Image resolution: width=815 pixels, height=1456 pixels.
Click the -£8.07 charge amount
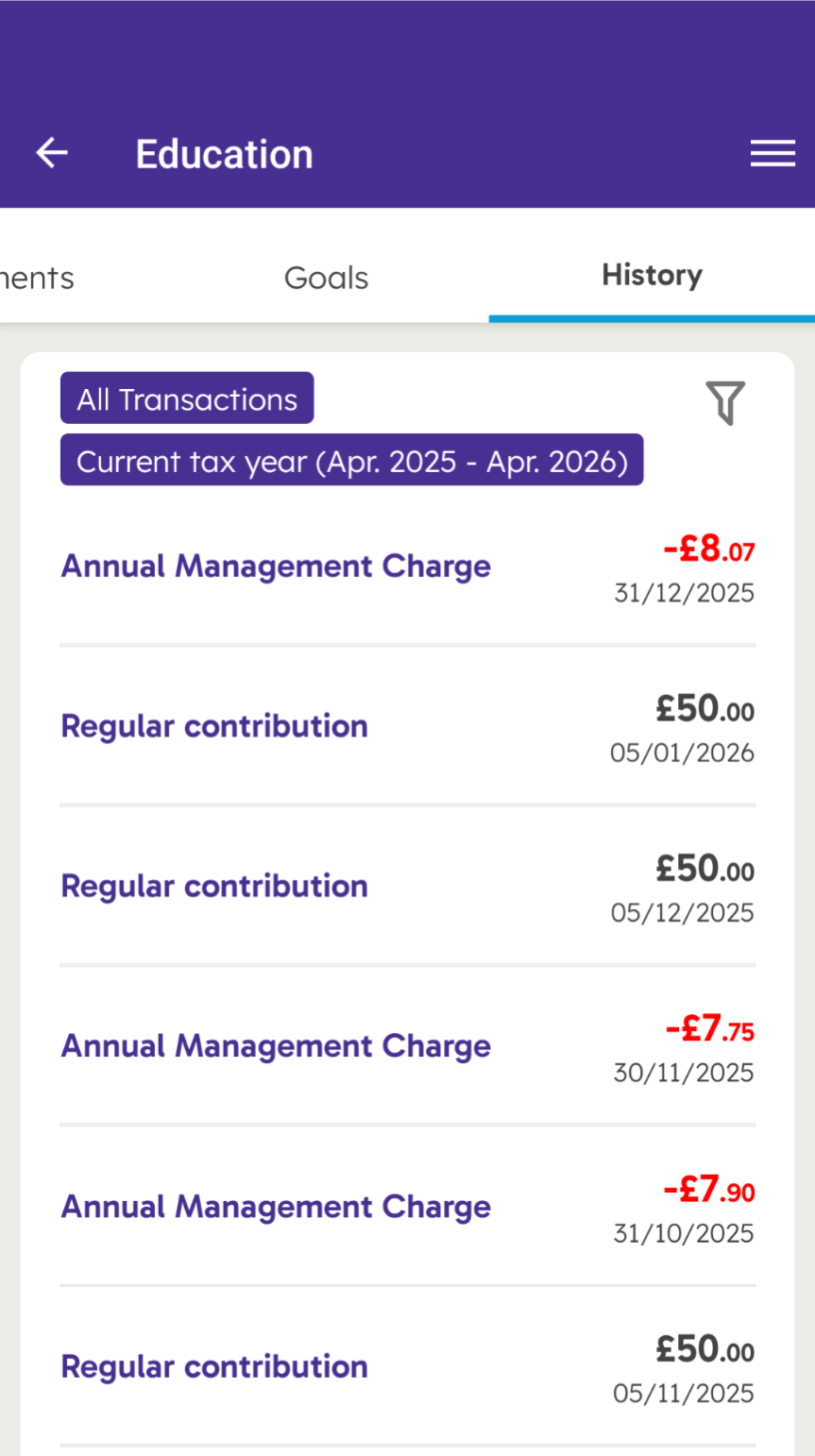(x=708, y=549)
